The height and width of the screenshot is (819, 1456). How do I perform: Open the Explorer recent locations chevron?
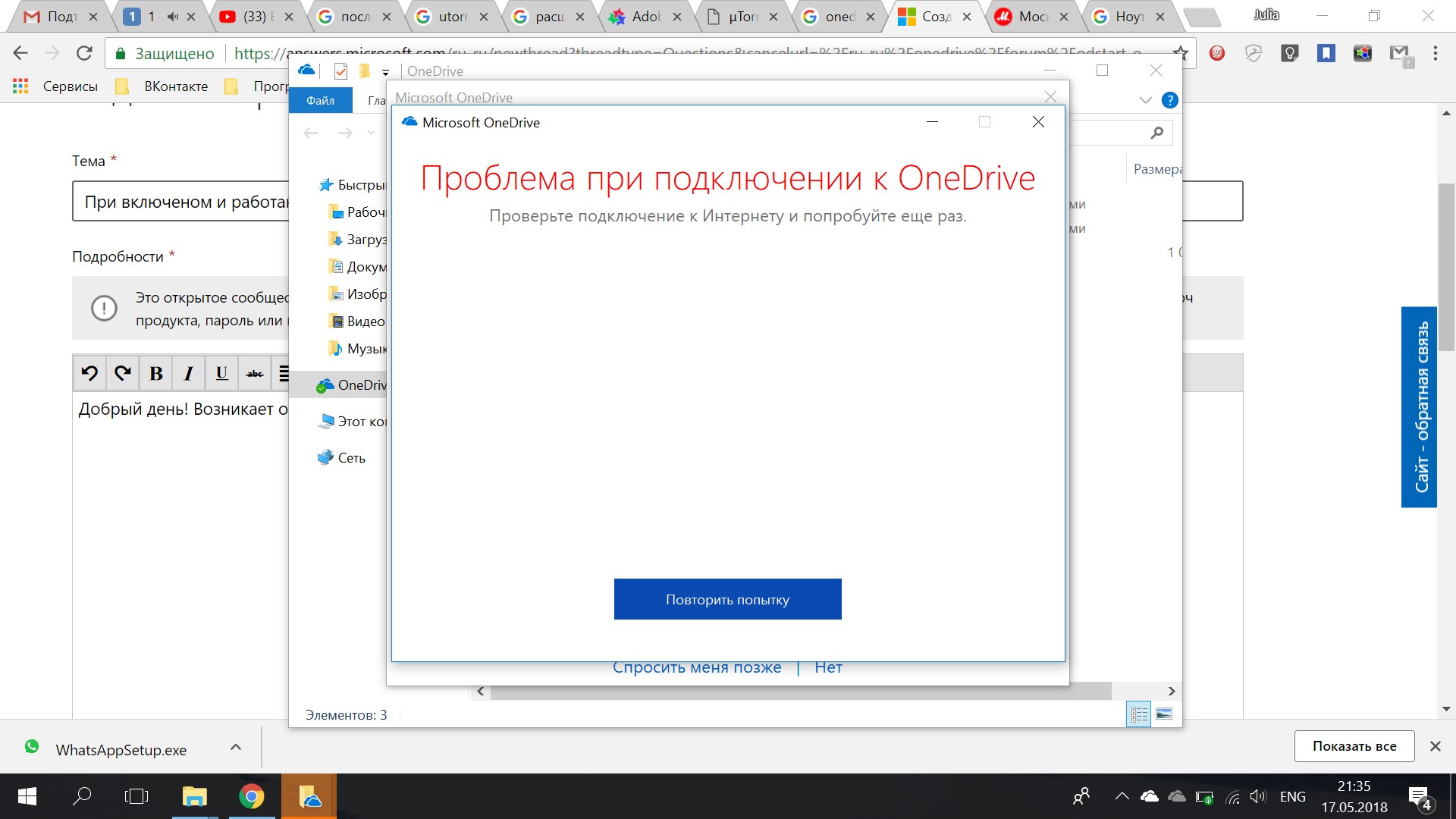(x=371, y=133)
